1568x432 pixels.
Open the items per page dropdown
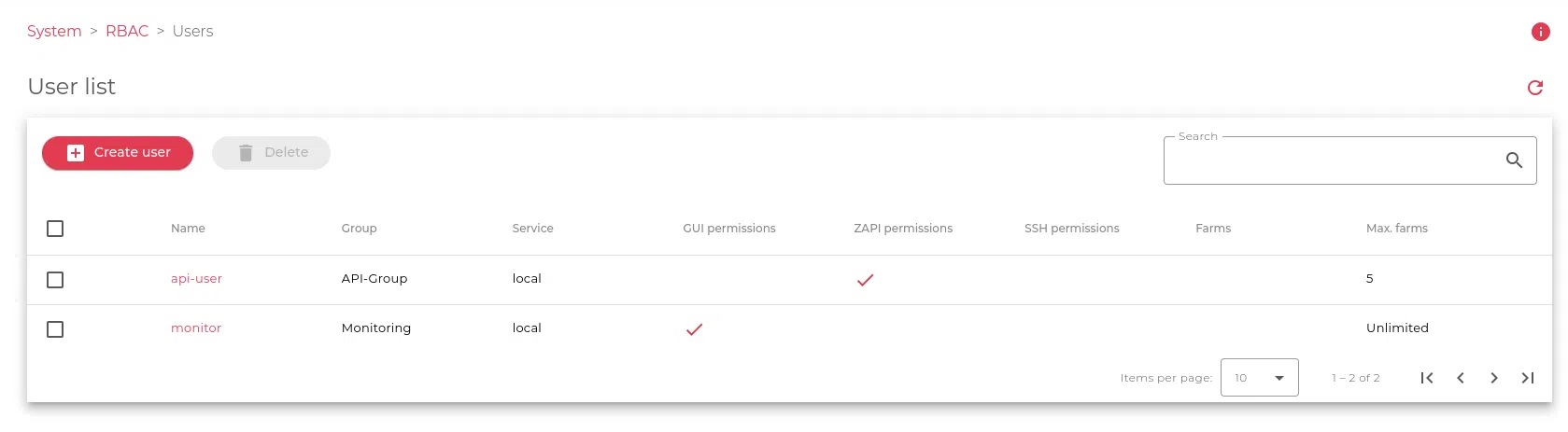pyautogui.click(x=1259, y=378)
